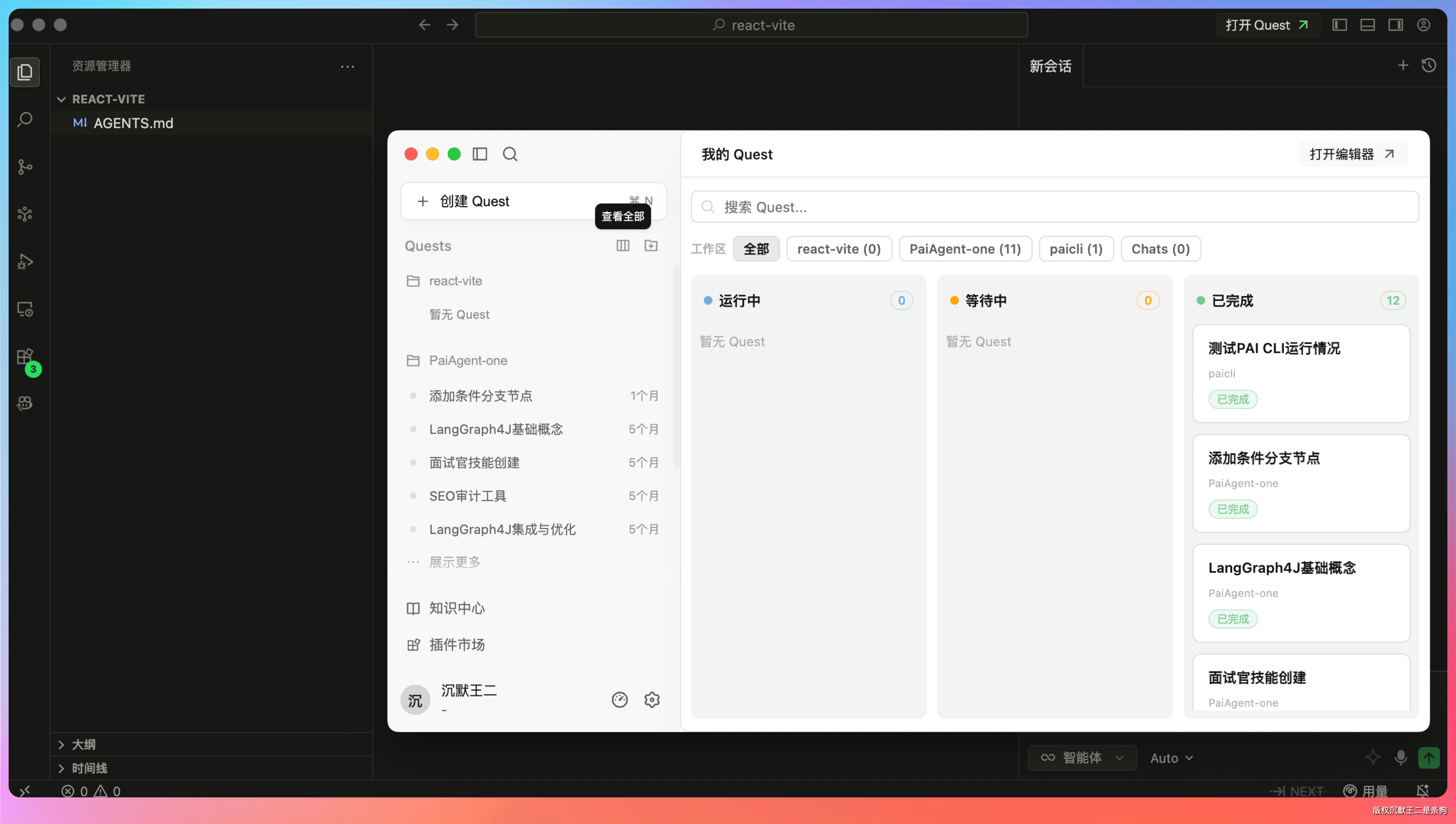The width and height of the screenshot is (1456, 824).
Task: Open Extensions view with badge 3
Action: coord(26,359)
